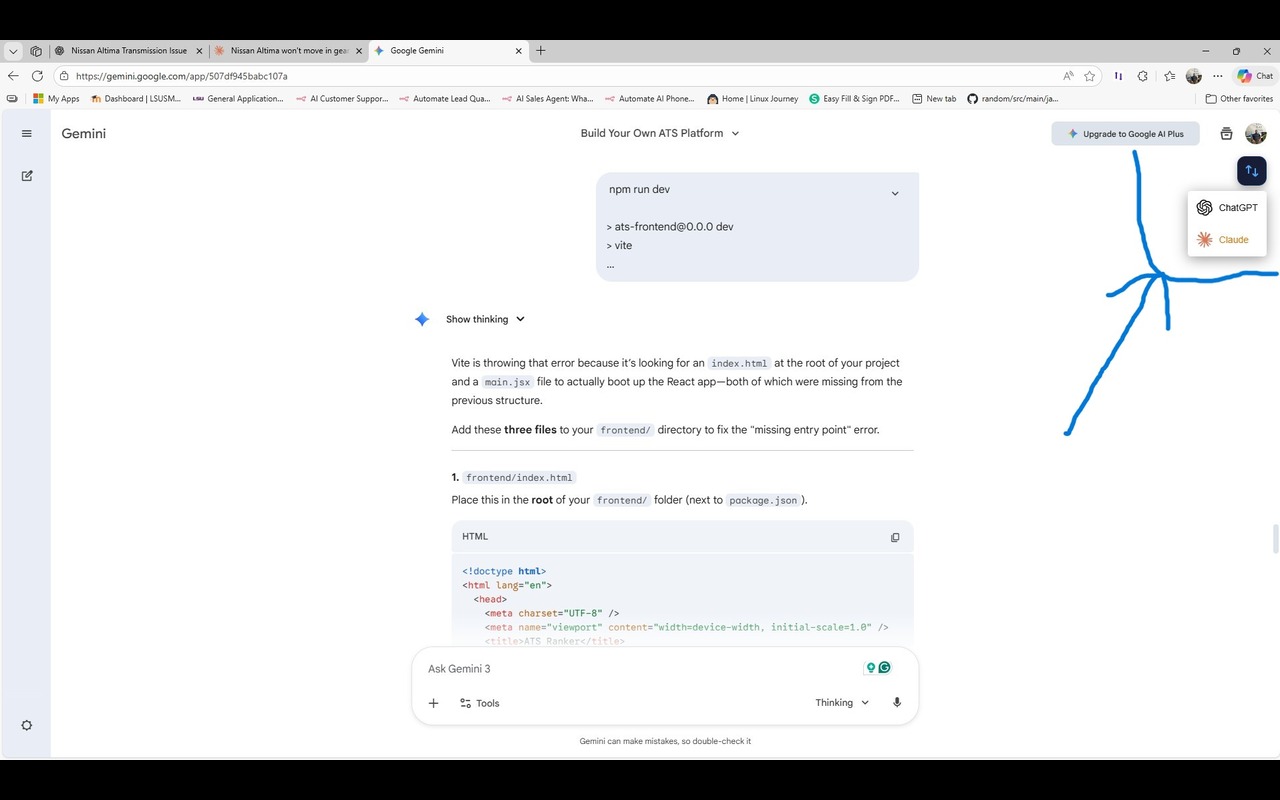Open the New tab bookmark
Screen dimensions: 1280x800
(x=934, y=99)
